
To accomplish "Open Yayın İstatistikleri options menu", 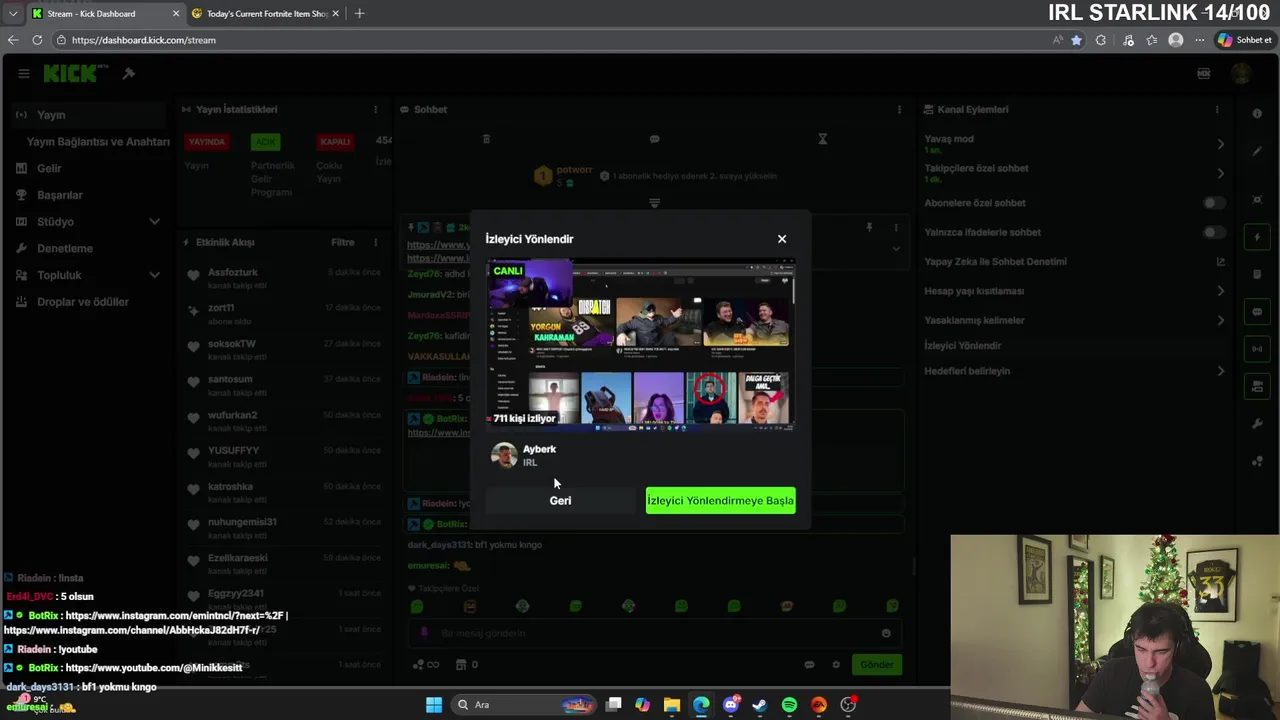I will click(x=375, y=109).
